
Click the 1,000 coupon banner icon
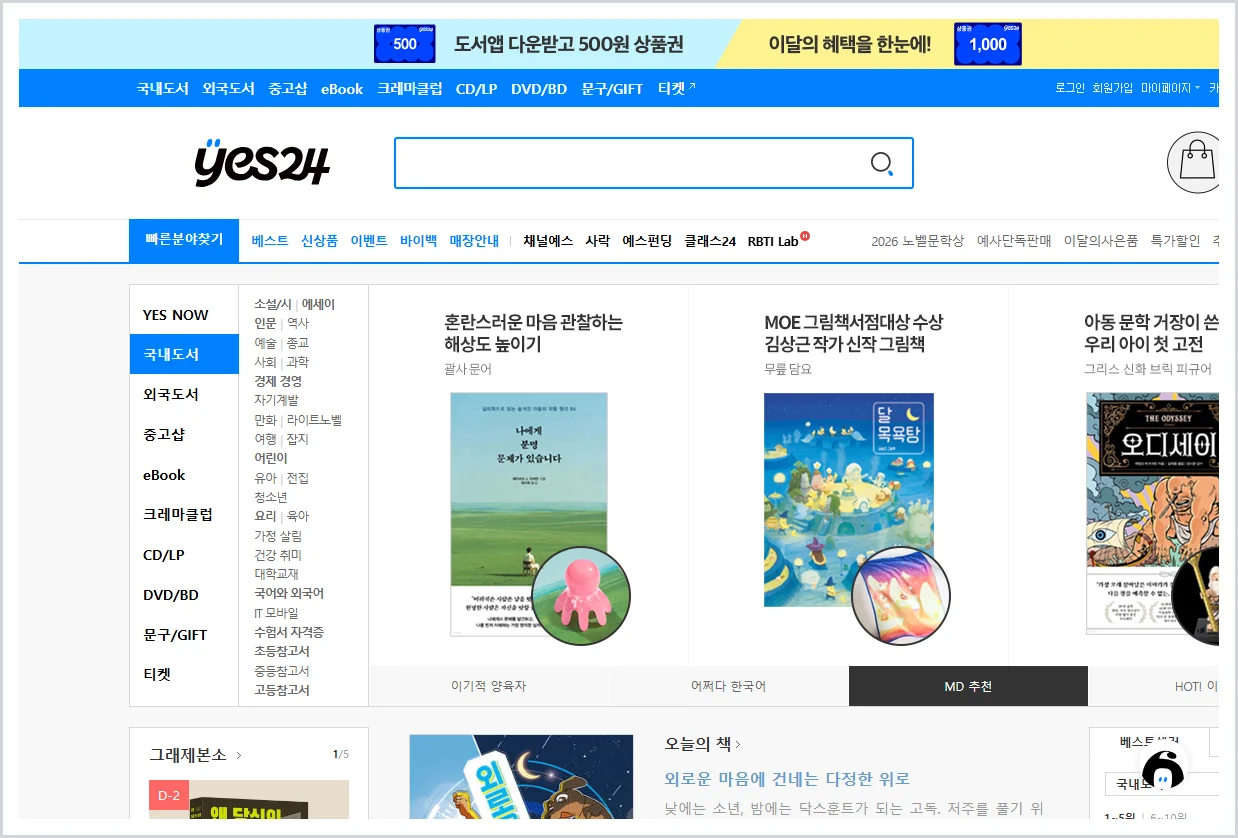tap(988, 44)
